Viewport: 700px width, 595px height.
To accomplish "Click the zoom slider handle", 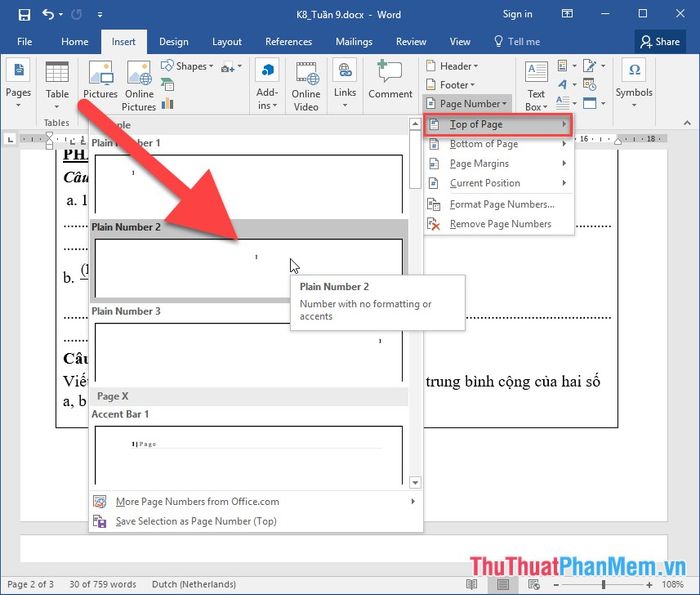I will tap(604, 584).
